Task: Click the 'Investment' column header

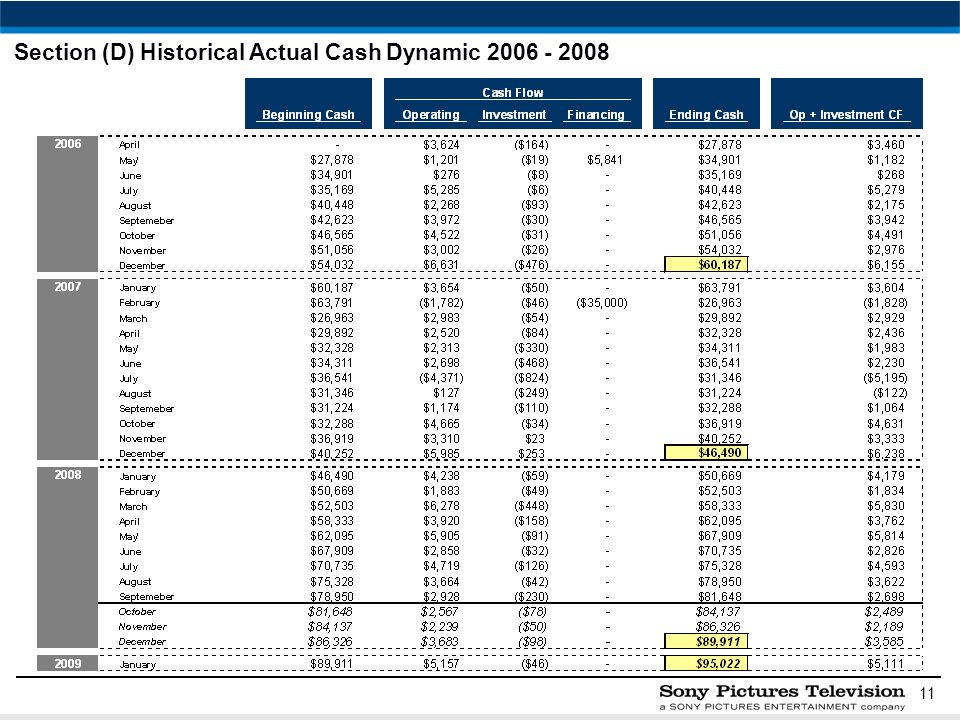Action: tap(514, 114)
